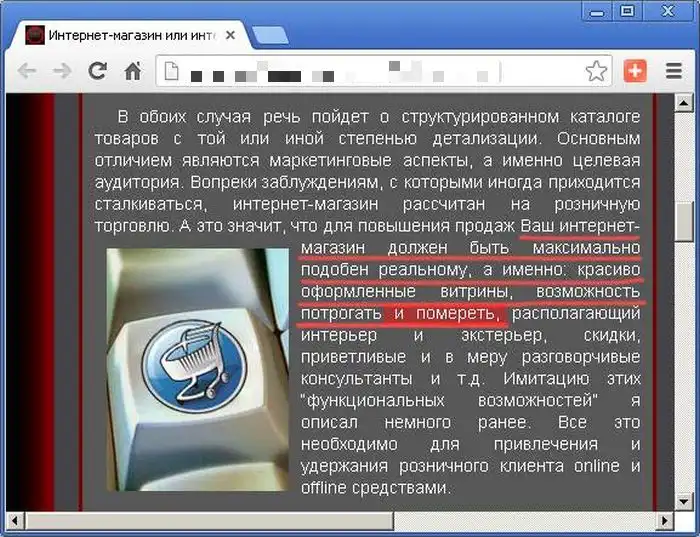Screen dimensions: 700x537
Task: Click the horizontal scrollbar left arrow
Action: (15, 521)
